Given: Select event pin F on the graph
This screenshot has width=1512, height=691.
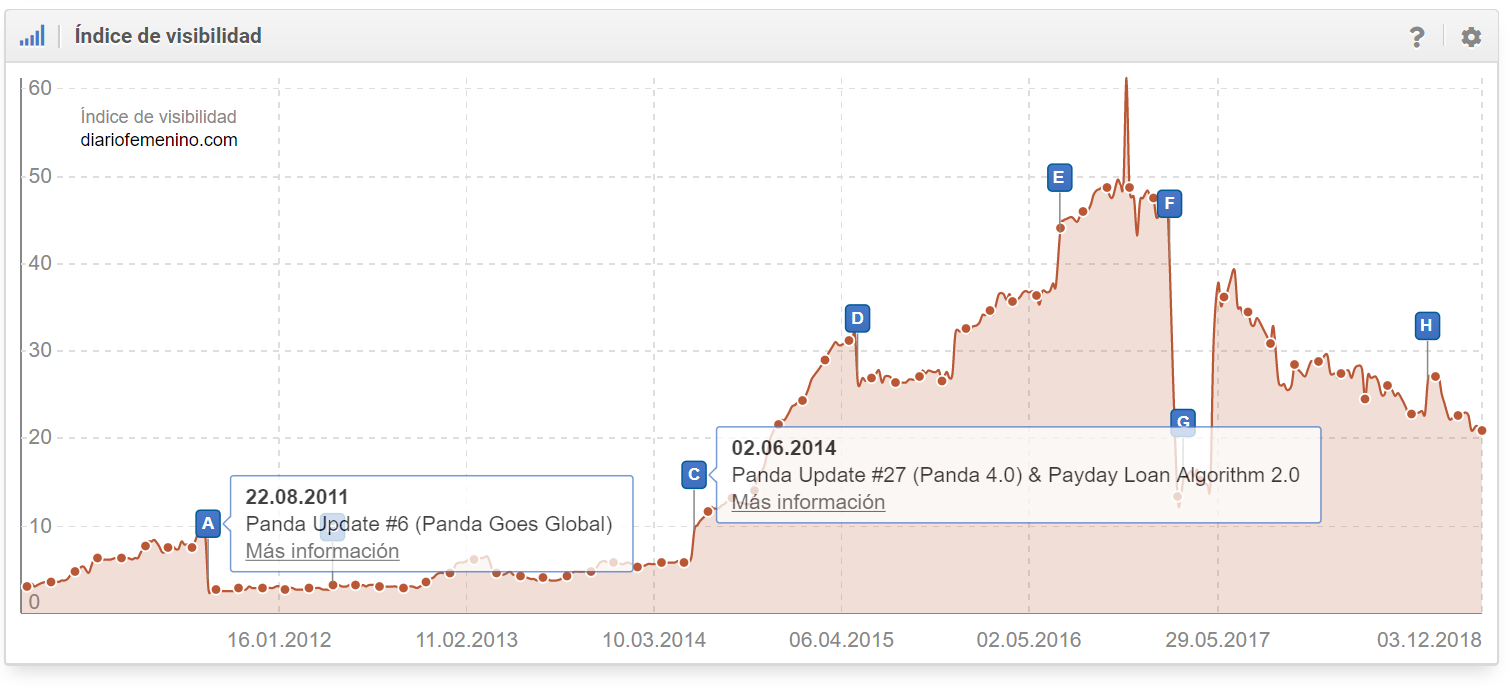Looking at the screenshot, I should (x=1168, y=204).
